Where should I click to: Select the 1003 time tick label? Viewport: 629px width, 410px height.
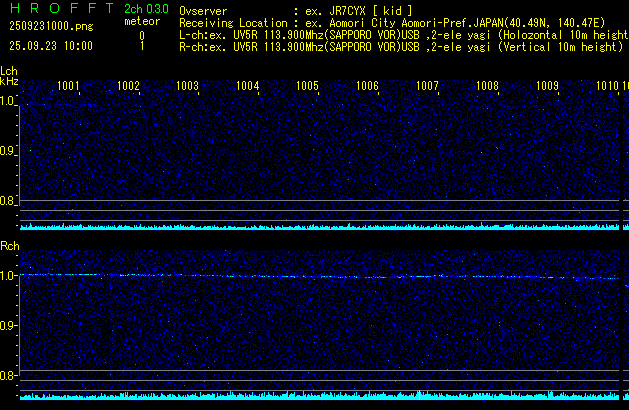click(187, 87)
